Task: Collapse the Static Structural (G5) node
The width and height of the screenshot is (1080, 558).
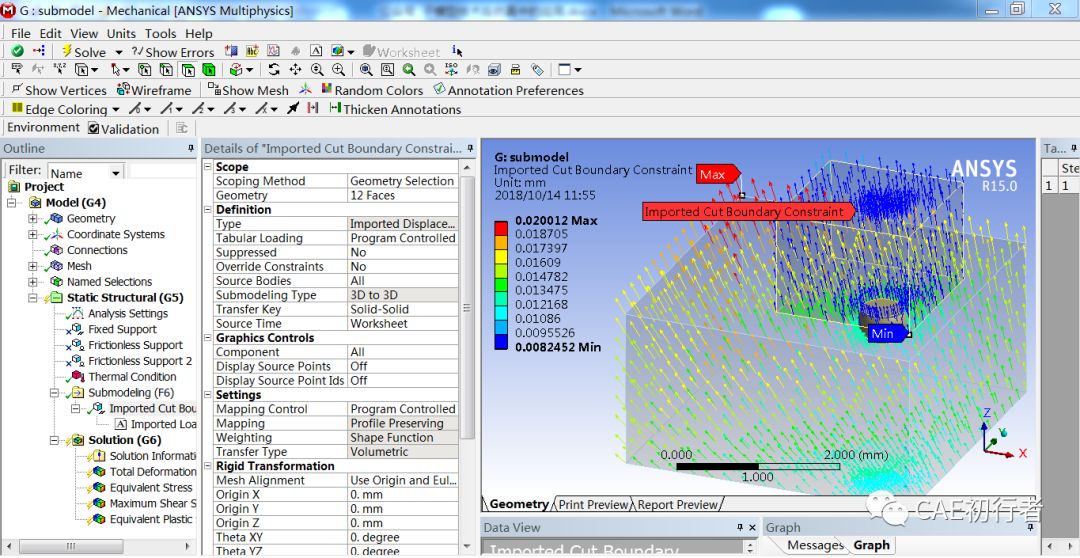Action: 33,298
